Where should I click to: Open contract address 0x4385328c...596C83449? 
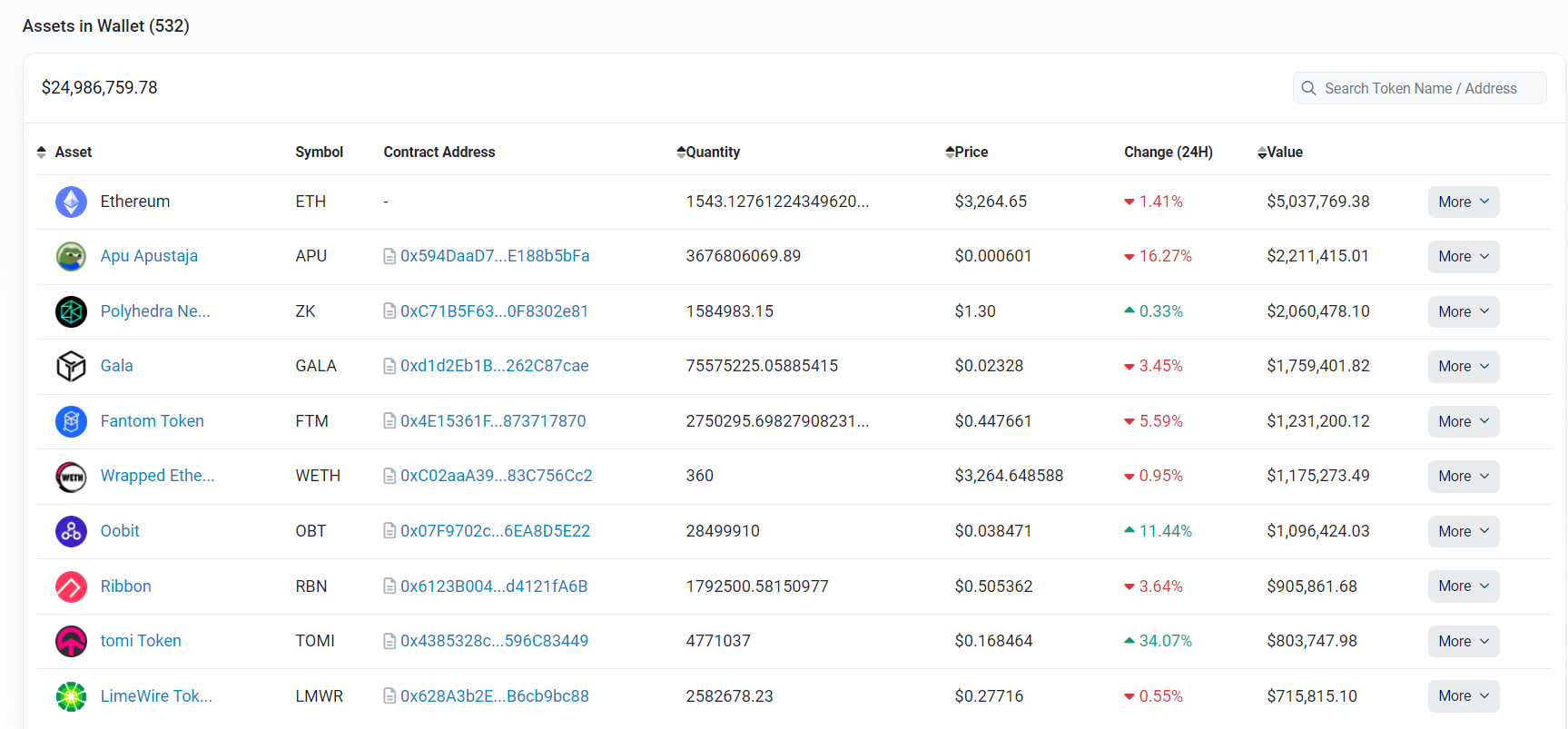coord(495,641)
